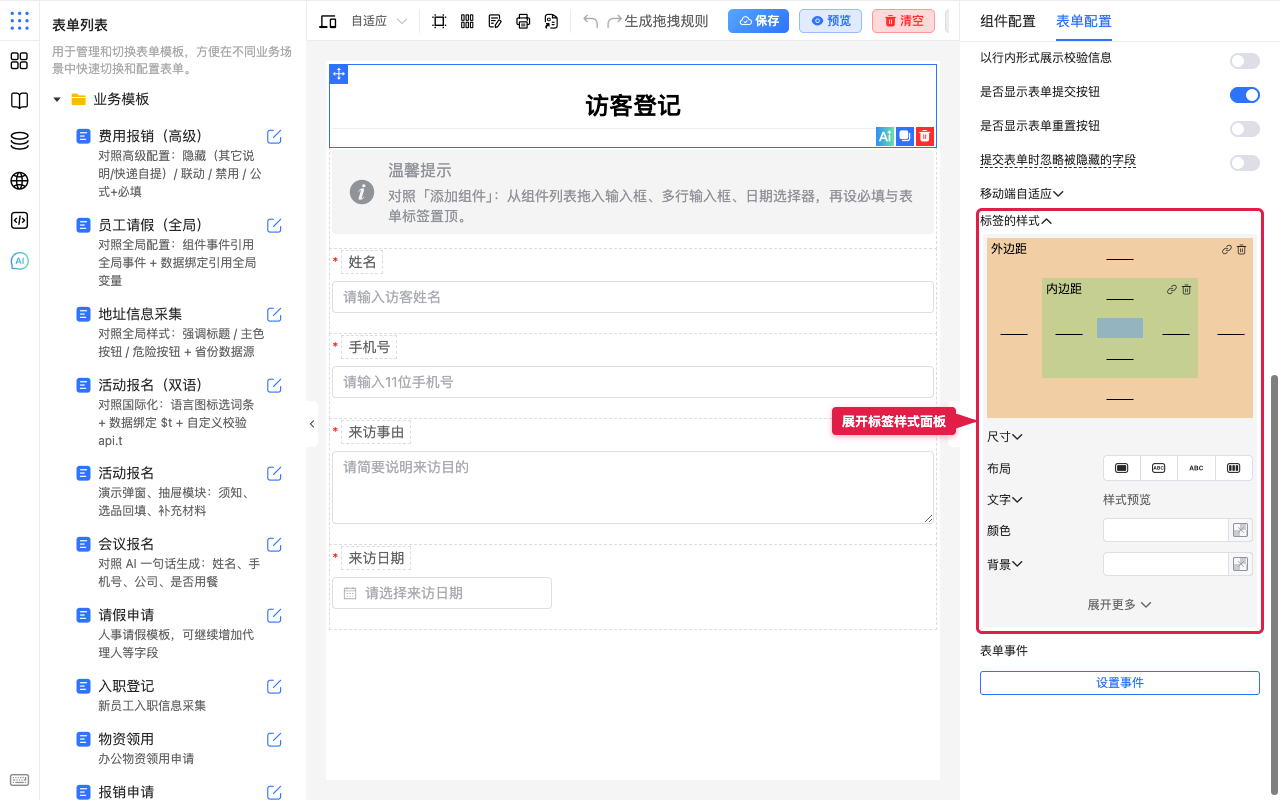Screen dimensions: 1280x800
Task: Enable the 是否显示表单重置按钮 switch
Action: pos(1244,129)
